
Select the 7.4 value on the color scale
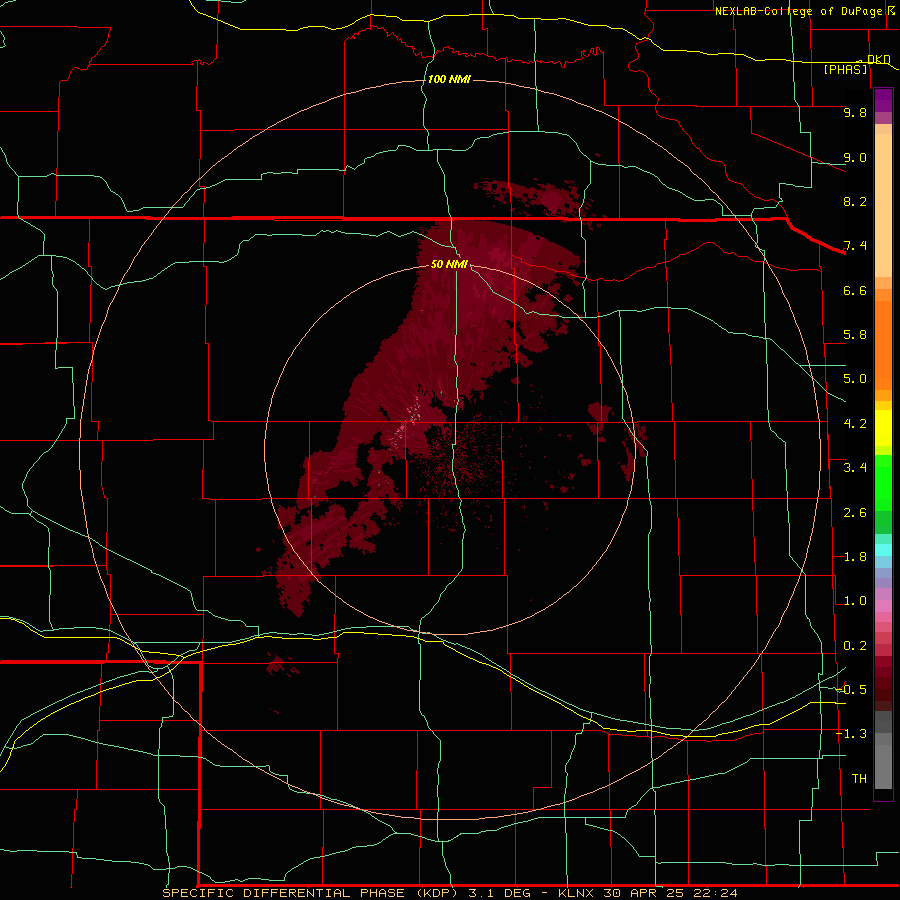click(x=855, y=246)
